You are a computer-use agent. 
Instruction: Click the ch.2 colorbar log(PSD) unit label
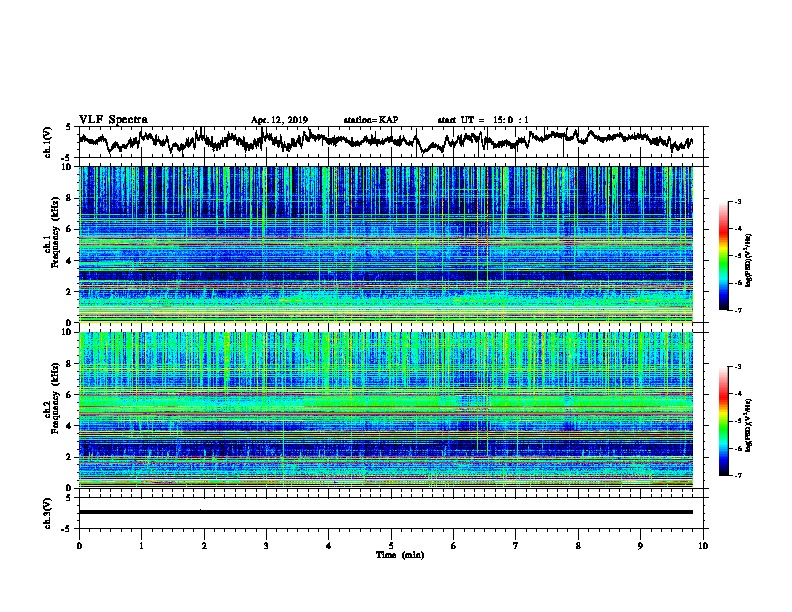click(x=749, y=425)
